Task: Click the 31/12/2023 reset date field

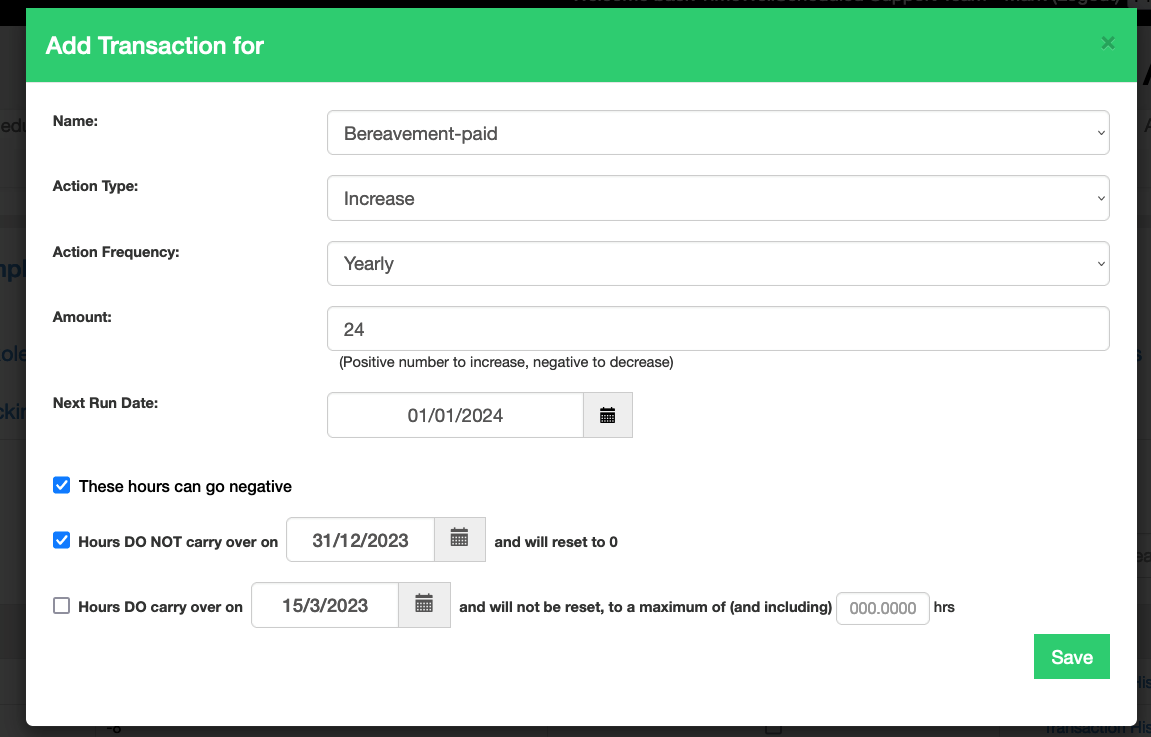Action: [x=360, y=540]
